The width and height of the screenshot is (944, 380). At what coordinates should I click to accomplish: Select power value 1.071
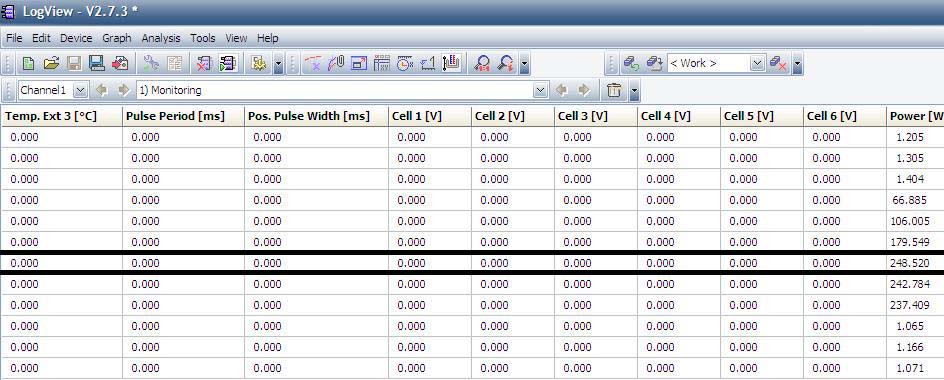tap(910, 368)
